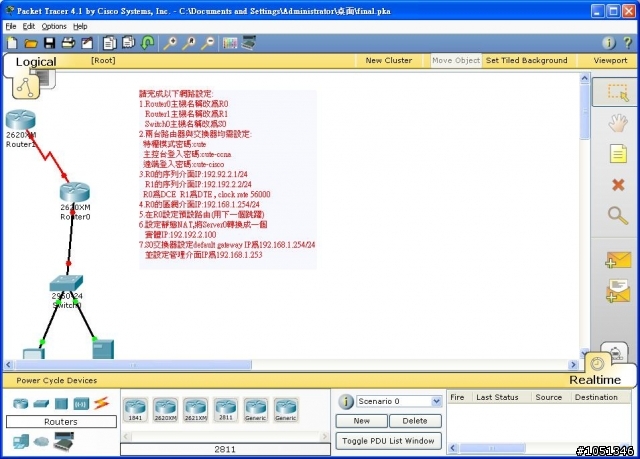
Task: Open the Options menu
Action: (54, 27)
